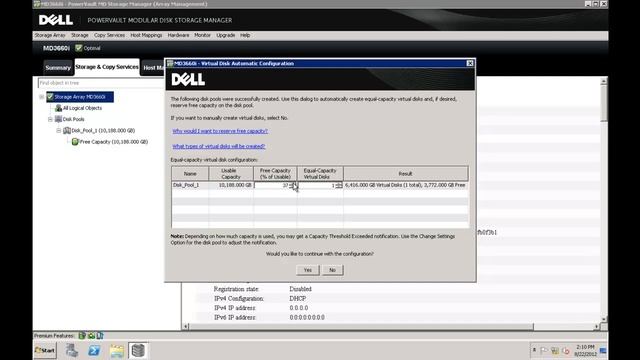
Task: Click the green Optimal status checkmark icon
Action: (79, 48)
